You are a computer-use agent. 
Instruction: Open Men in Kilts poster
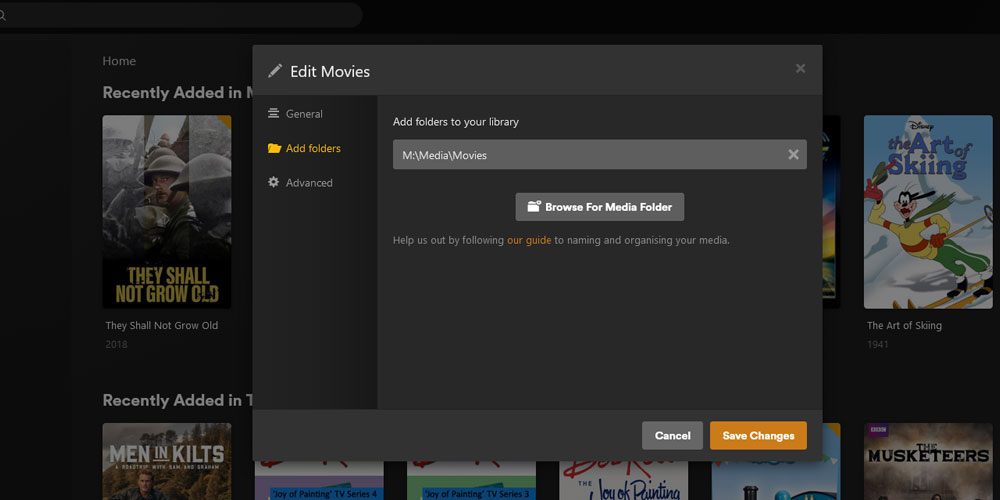(167, 461)
